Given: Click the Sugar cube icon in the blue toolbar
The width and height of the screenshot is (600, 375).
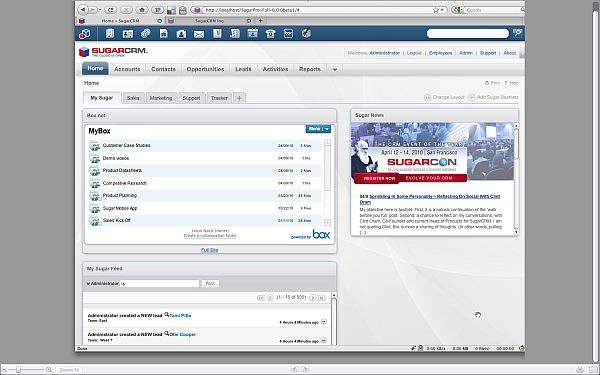Looking at the screenshot, I should (x=85, y=34).
